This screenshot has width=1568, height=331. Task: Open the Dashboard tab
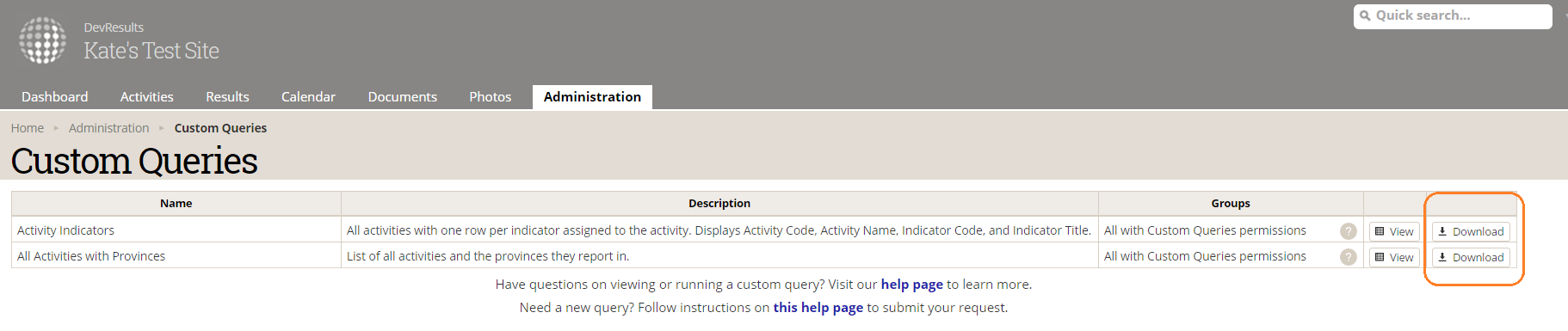click(55, 97)
